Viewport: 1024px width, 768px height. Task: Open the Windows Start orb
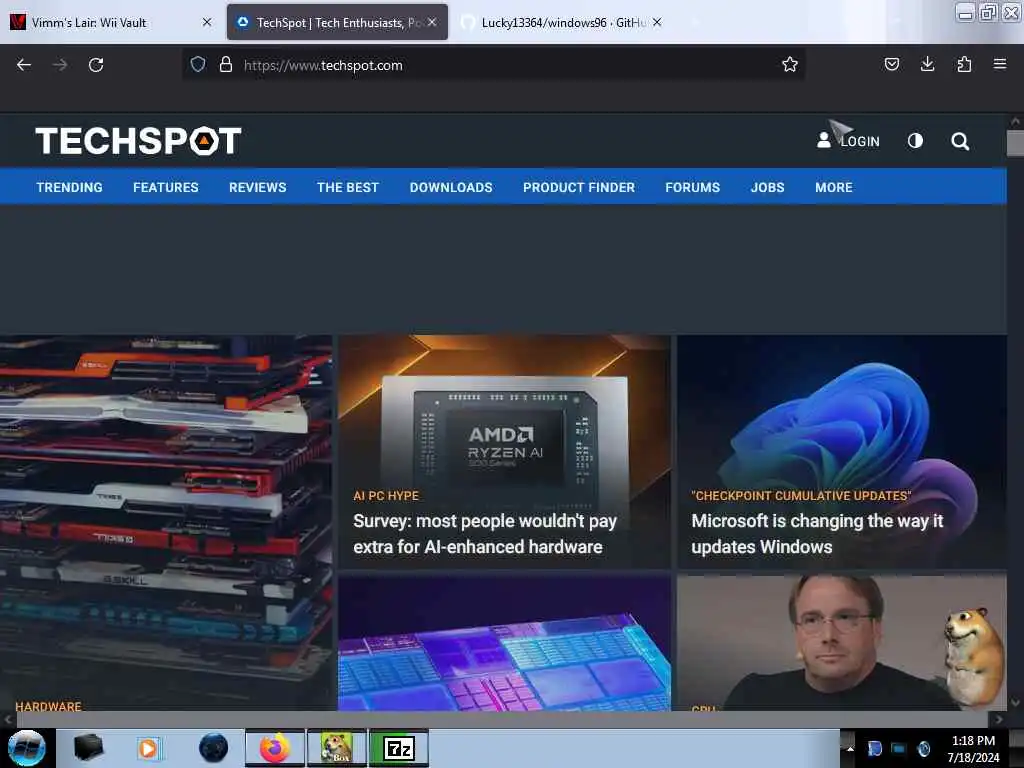click(27, 748)
